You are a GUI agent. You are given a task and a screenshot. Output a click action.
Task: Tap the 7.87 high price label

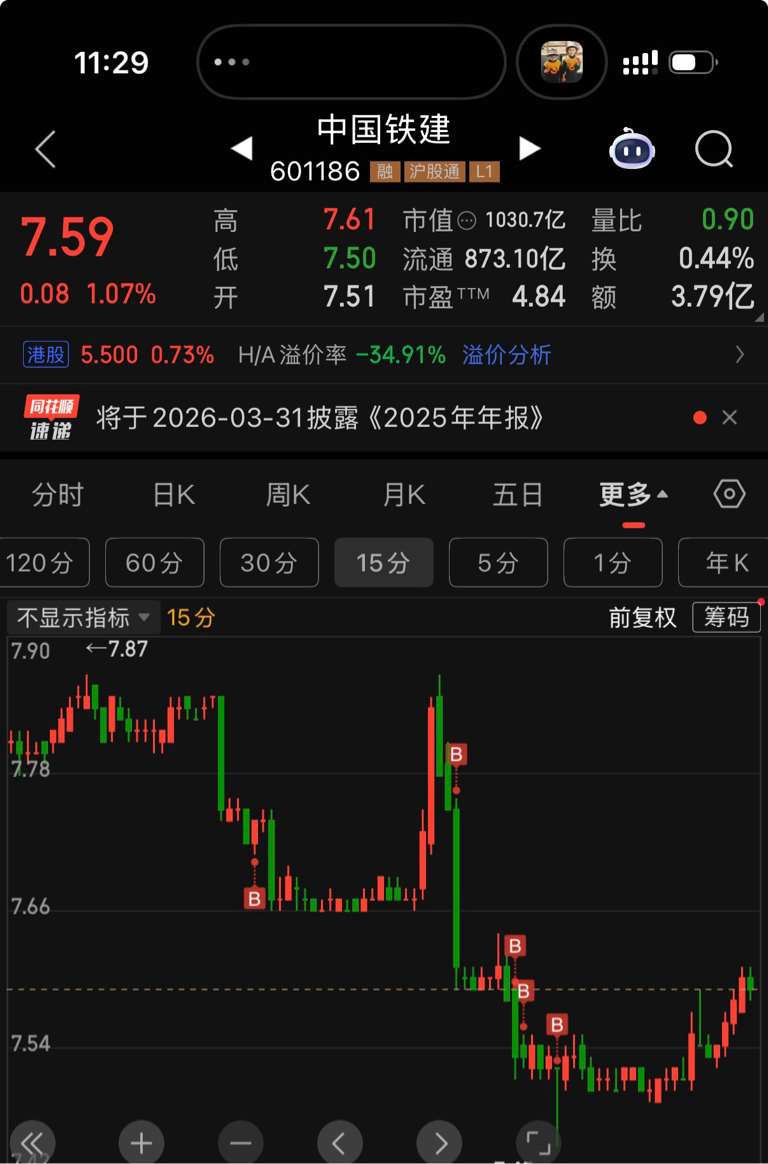pos(117,649)
